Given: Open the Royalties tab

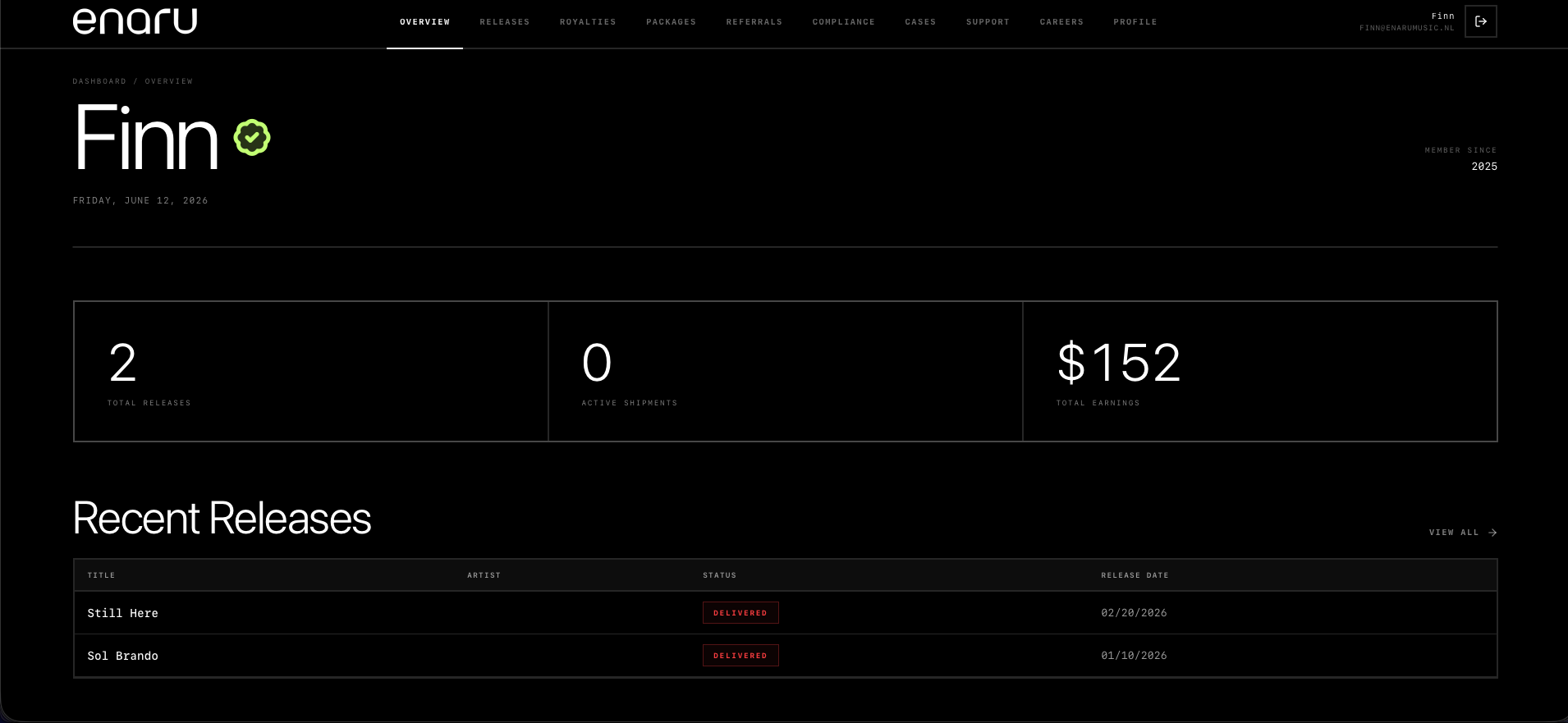Looking at the screenshot, I should coord(588,22).
